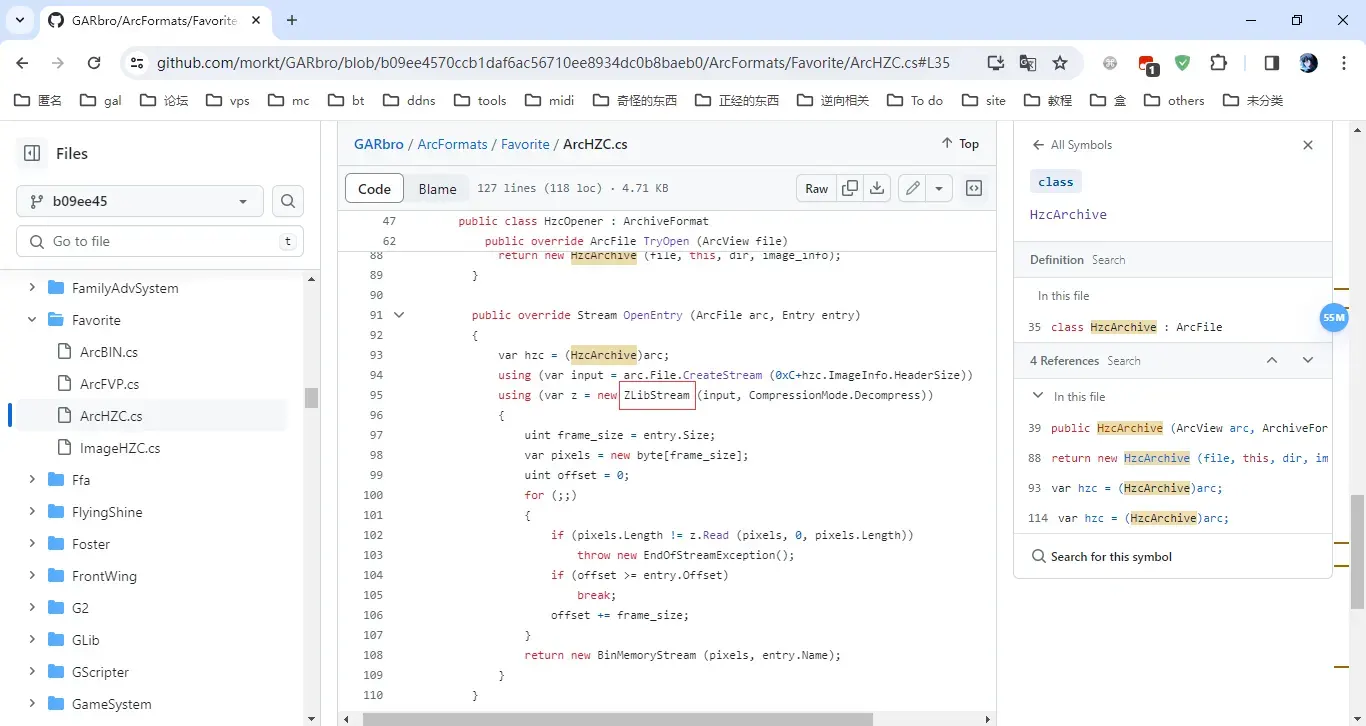Go back to All Symbols
This screenshot has width=1366, height=726.
(x=1072, y=145)
